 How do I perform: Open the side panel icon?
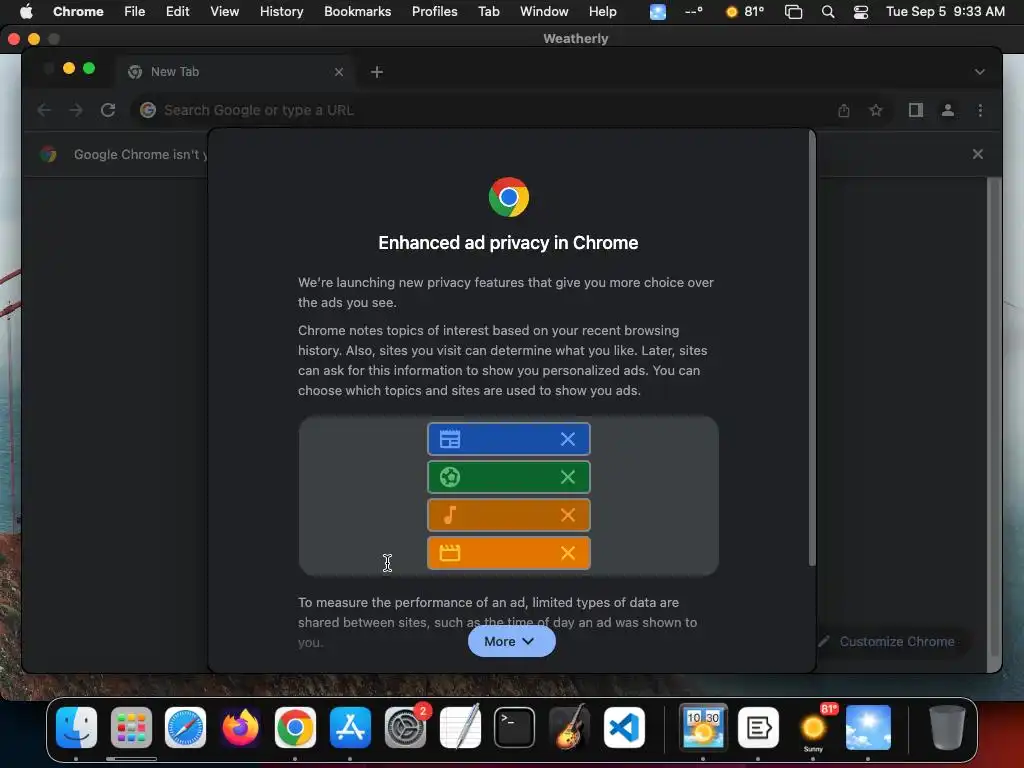(916, 110)
